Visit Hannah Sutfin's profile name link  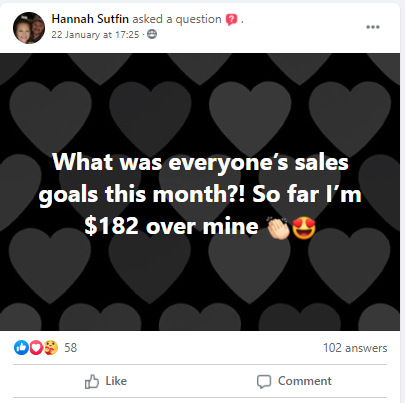(90, 19)
